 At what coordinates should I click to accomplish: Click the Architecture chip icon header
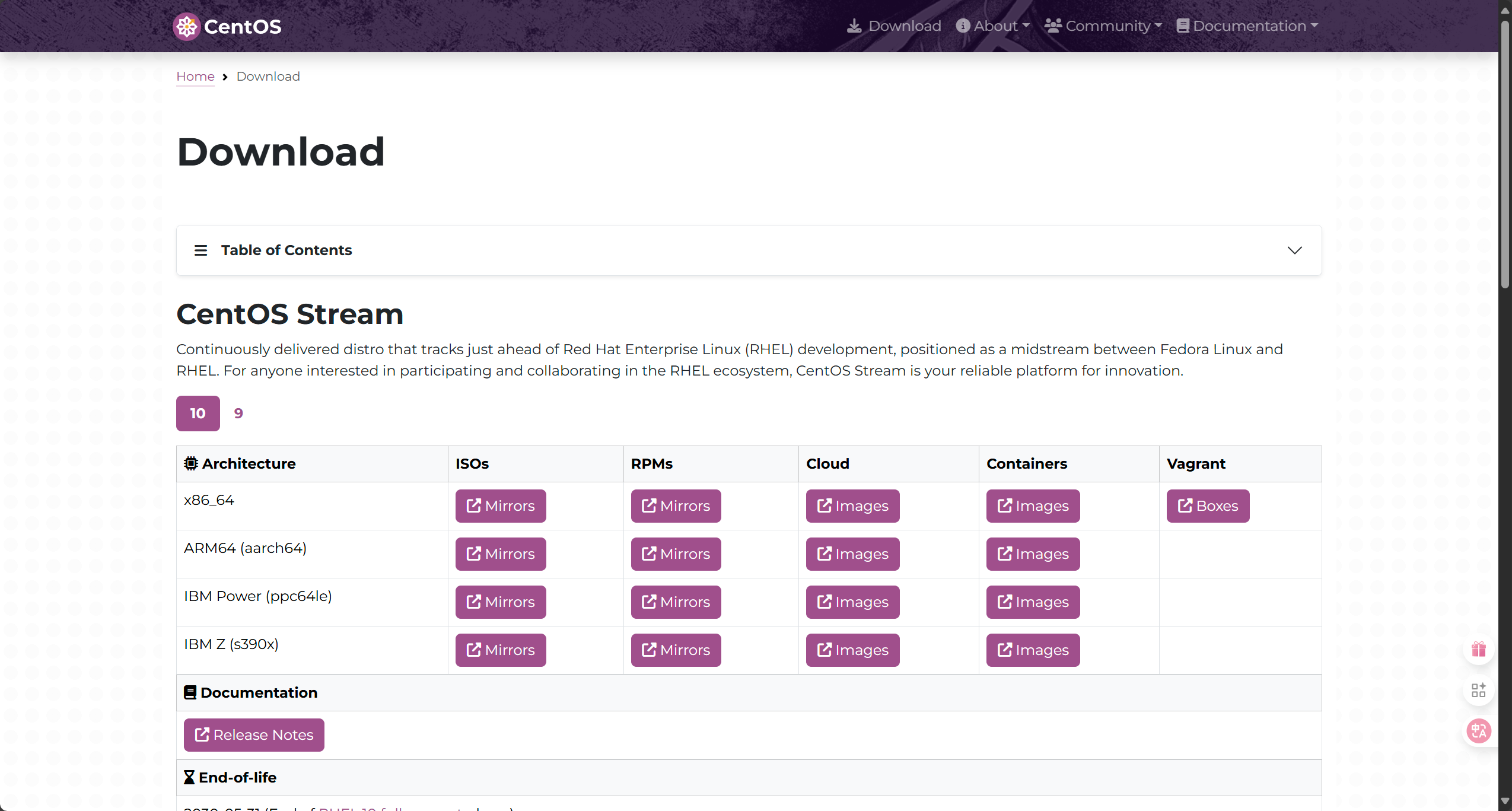pyautogui.click(x=190, y=464)
